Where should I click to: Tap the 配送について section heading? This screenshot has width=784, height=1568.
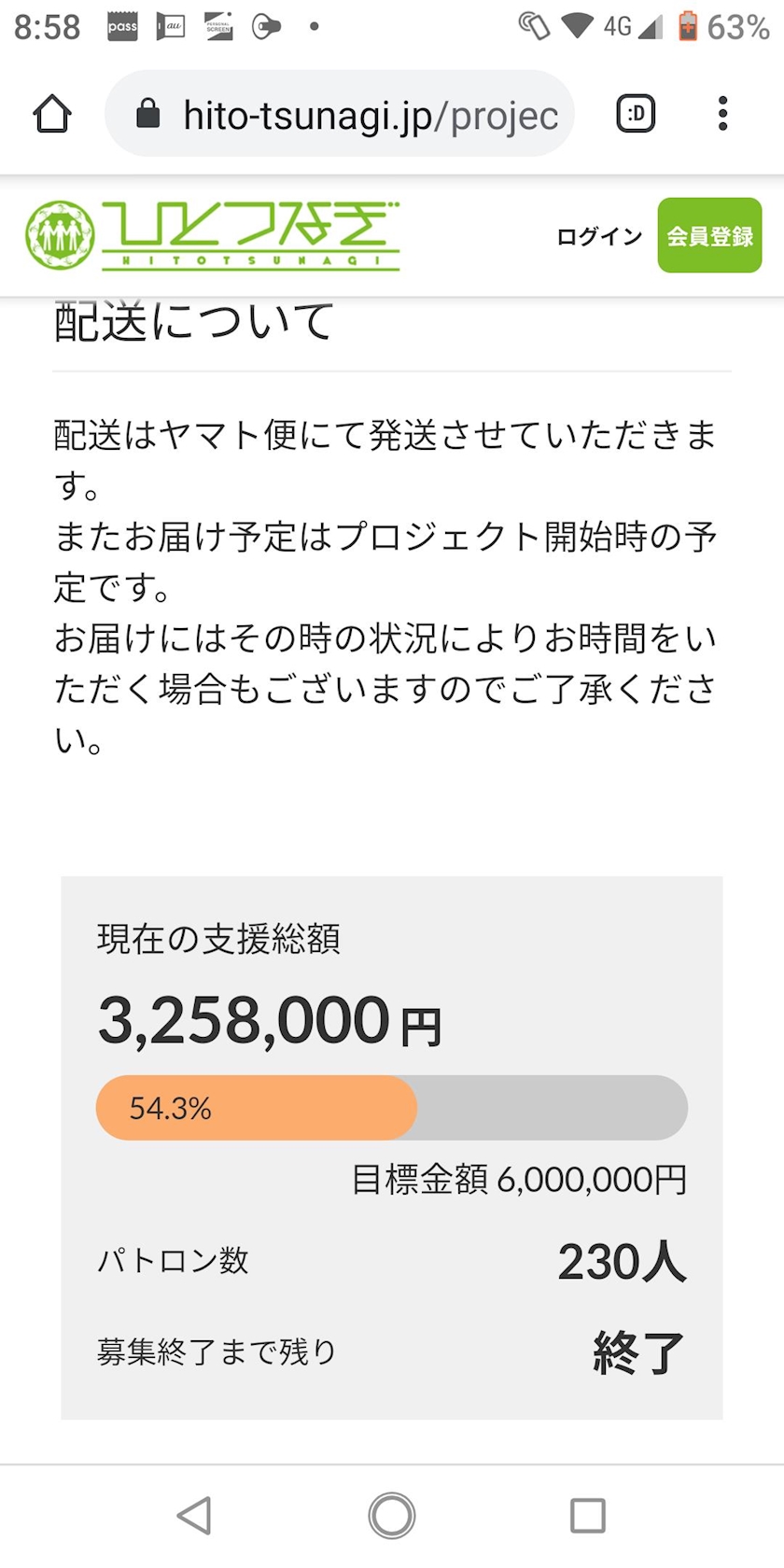coord(194,323)
